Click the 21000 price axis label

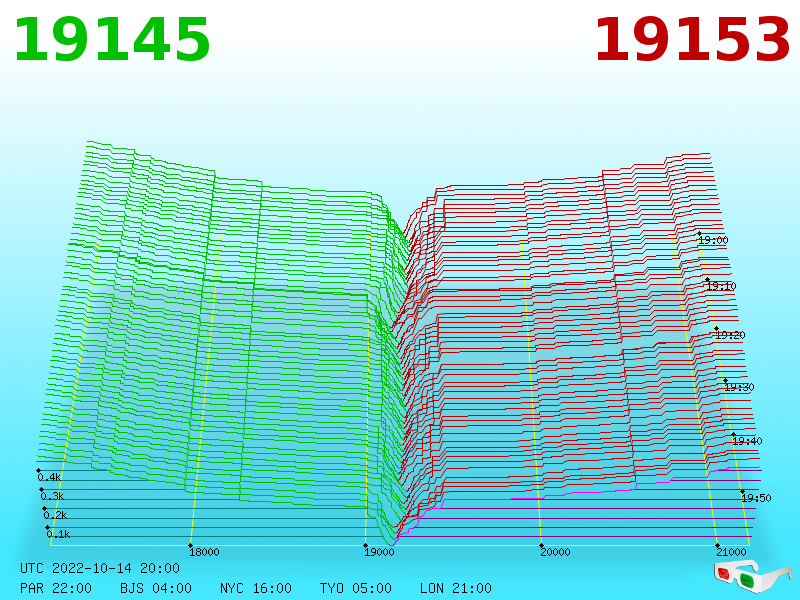(731, 552)
